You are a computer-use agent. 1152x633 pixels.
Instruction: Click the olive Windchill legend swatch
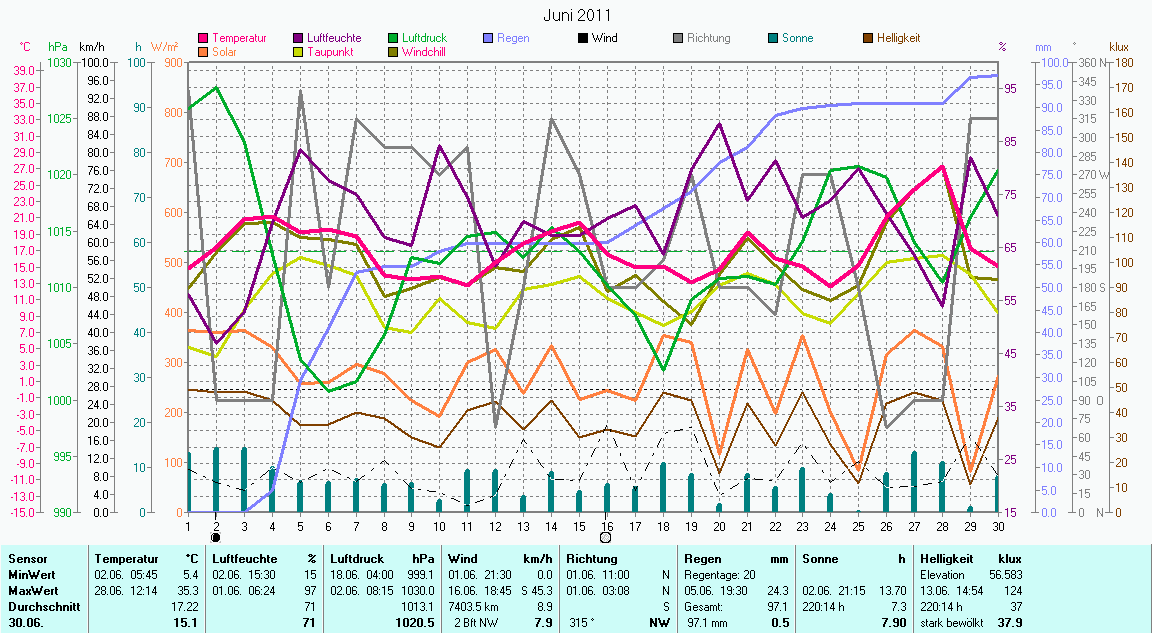393,52
